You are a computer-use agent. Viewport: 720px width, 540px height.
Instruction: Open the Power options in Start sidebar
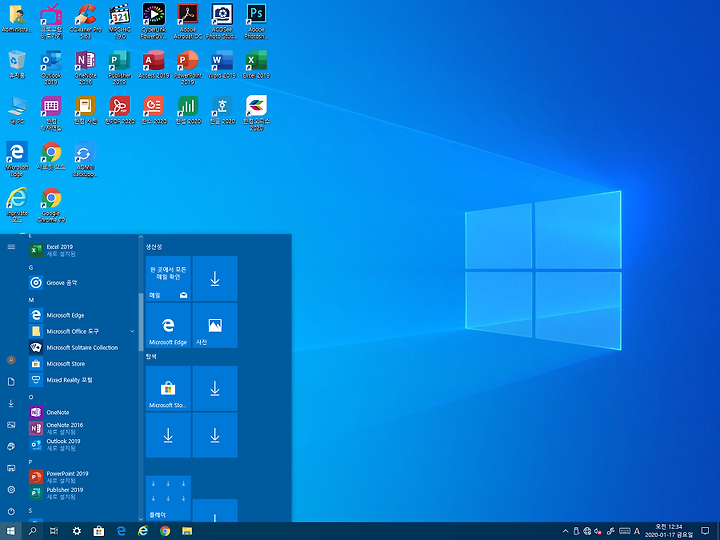tap(11, 511)
